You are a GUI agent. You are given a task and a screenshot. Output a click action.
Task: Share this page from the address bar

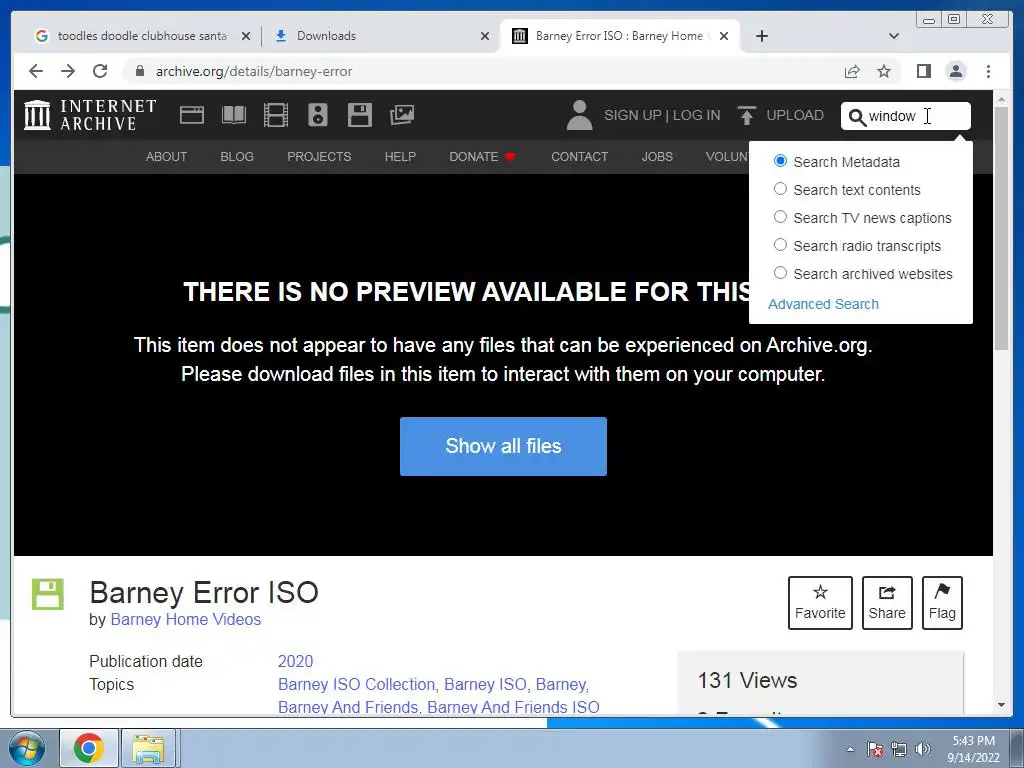[852, 71]
